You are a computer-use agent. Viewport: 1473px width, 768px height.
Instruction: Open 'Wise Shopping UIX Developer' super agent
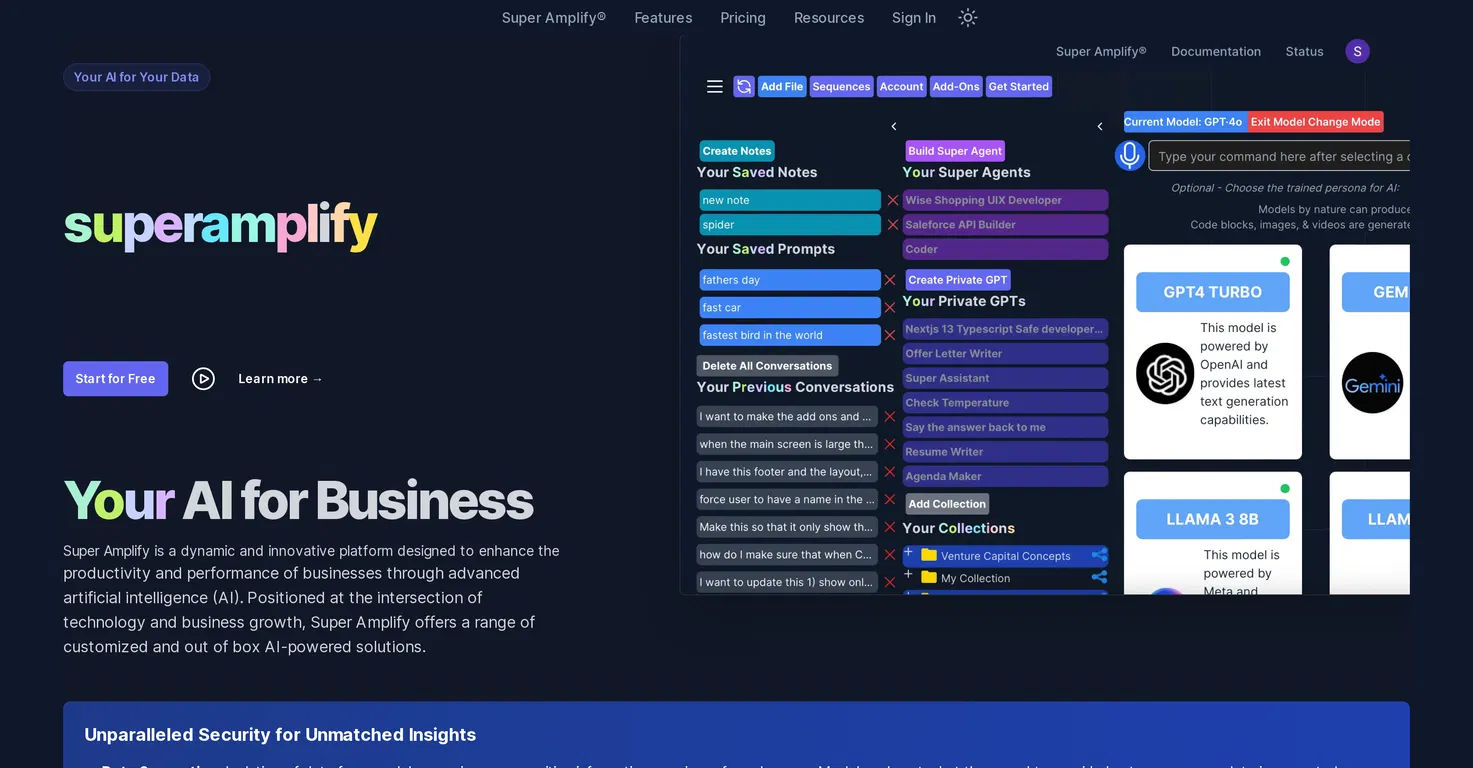1005,200
